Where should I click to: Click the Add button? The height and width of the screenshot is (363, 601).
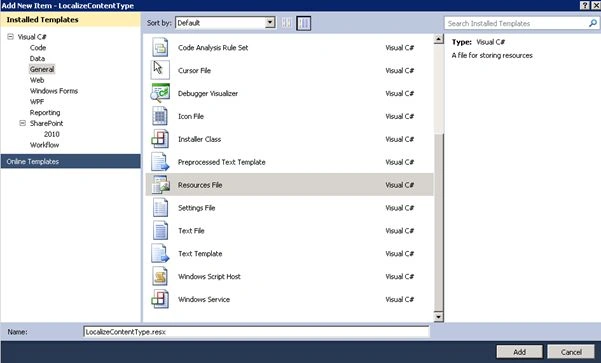pos(519,352)
